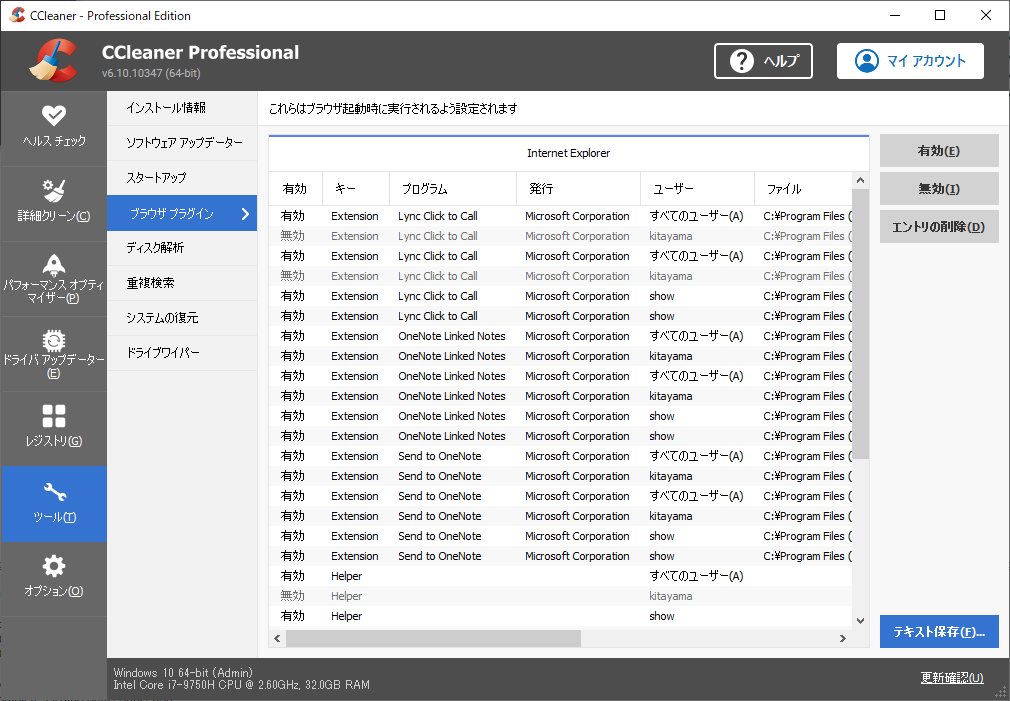The width and height of the screenshot is (1010, 701).
Task: Select Helper row for すべてのユーザー(A)
Action: (560, 575)
